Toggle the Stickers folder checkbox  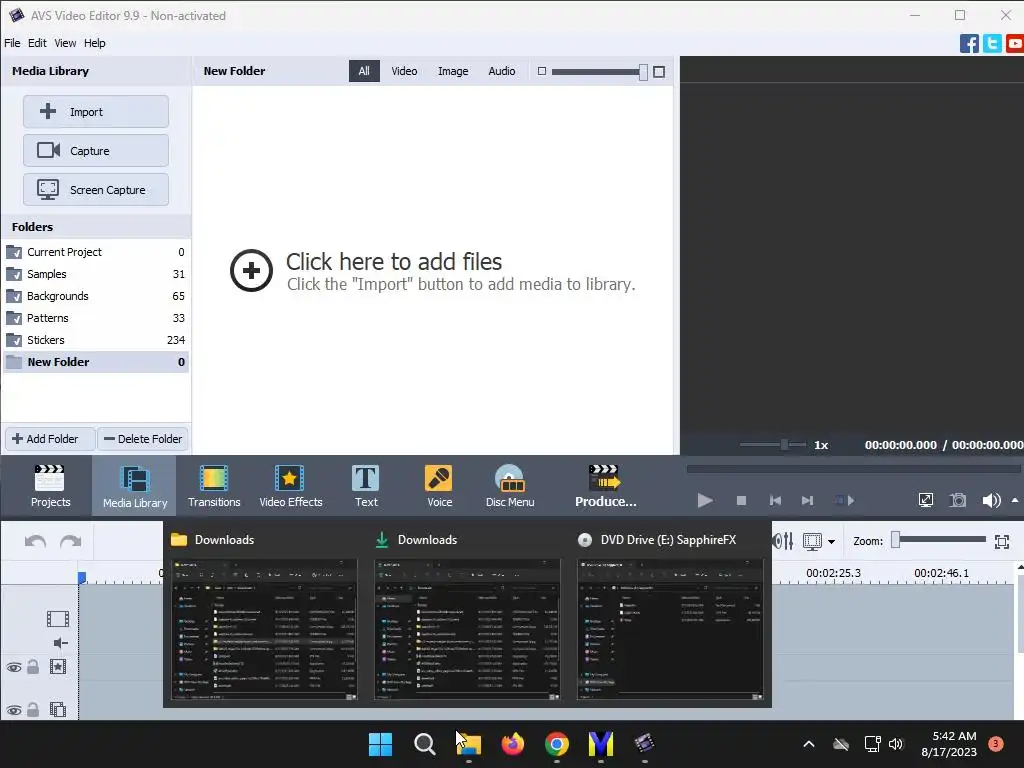[x=14, y=340]
